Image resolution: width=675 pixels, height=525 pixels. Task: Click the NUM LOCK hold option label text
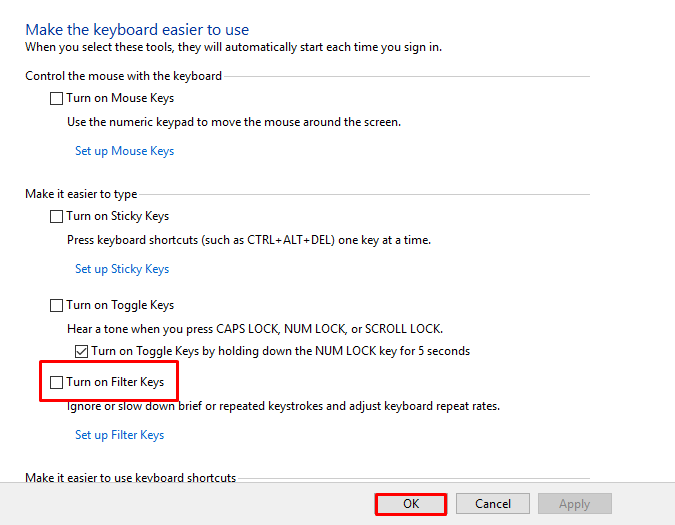(x=280, y=351)
